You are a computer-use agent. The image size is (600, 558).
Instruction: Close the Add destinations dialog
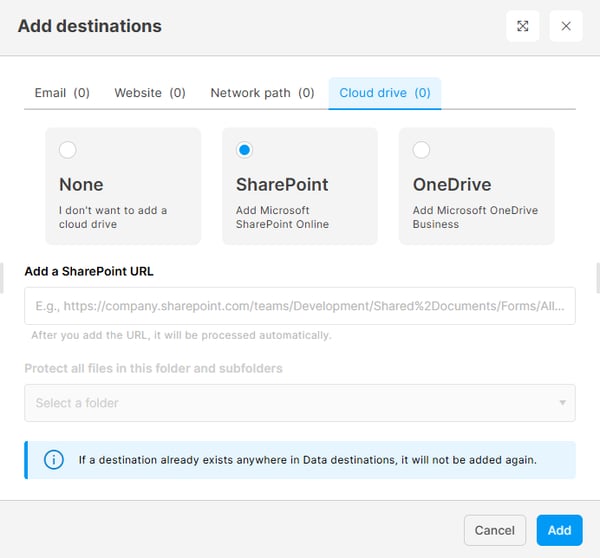566,26
